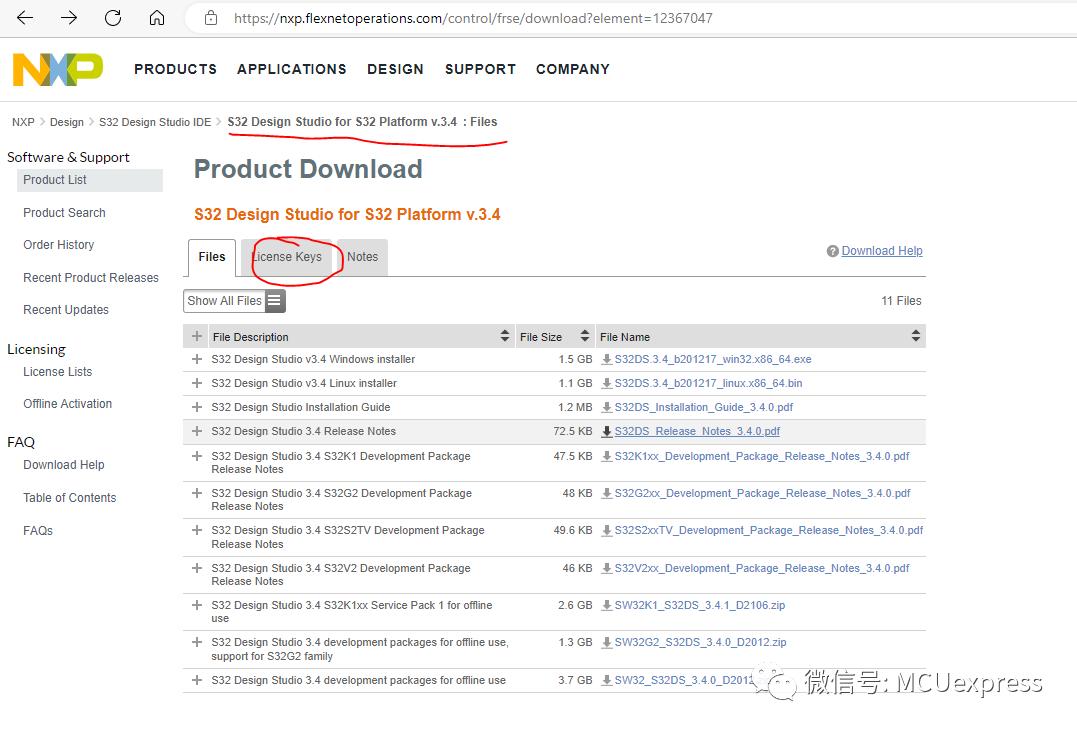
Task: Go forward with the browser forward arrow
Action: click(69, 18)
